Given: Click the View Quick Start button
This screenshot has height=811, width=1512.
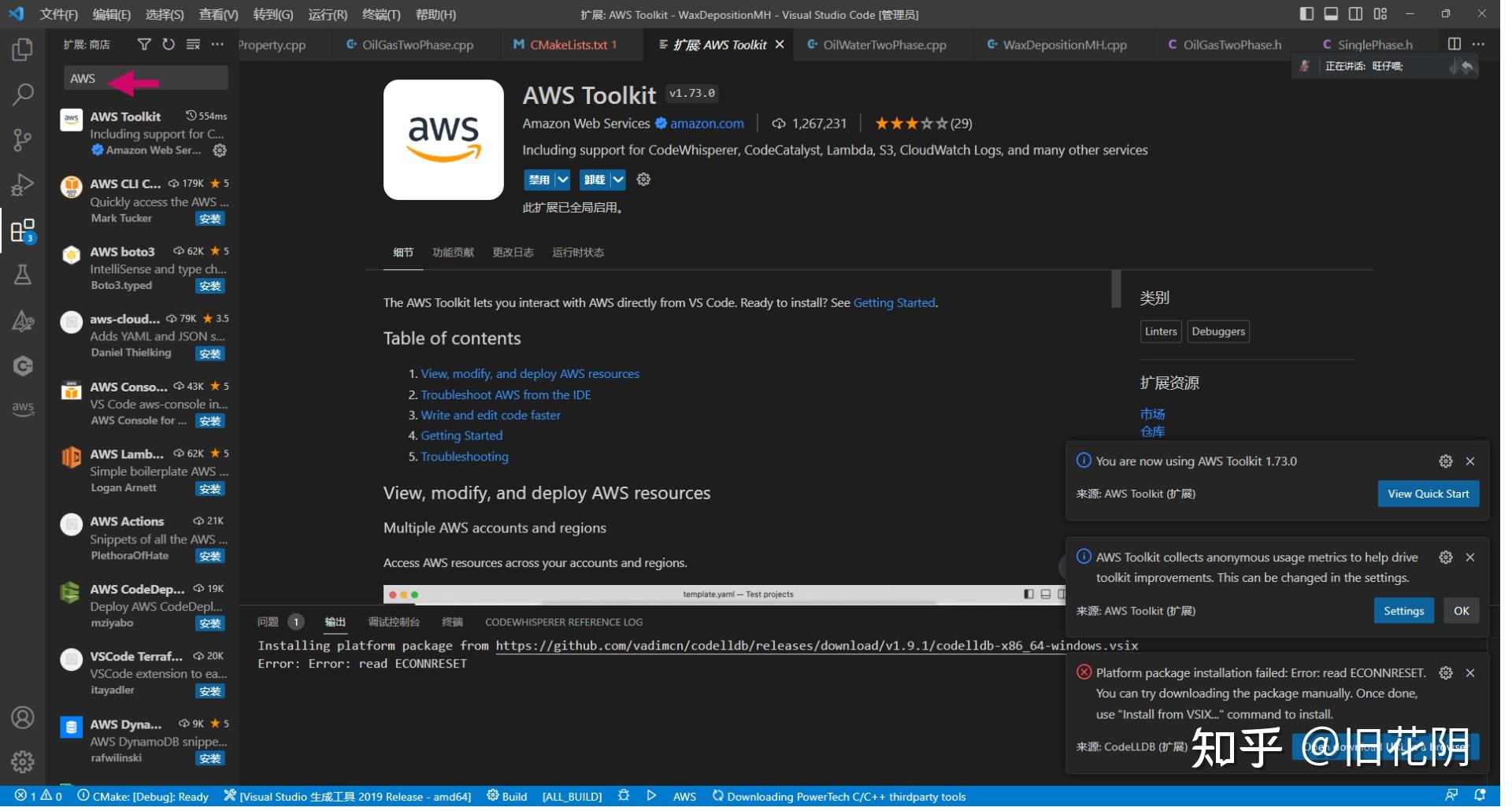Looking at the screenshot, I should point(1427,493).
